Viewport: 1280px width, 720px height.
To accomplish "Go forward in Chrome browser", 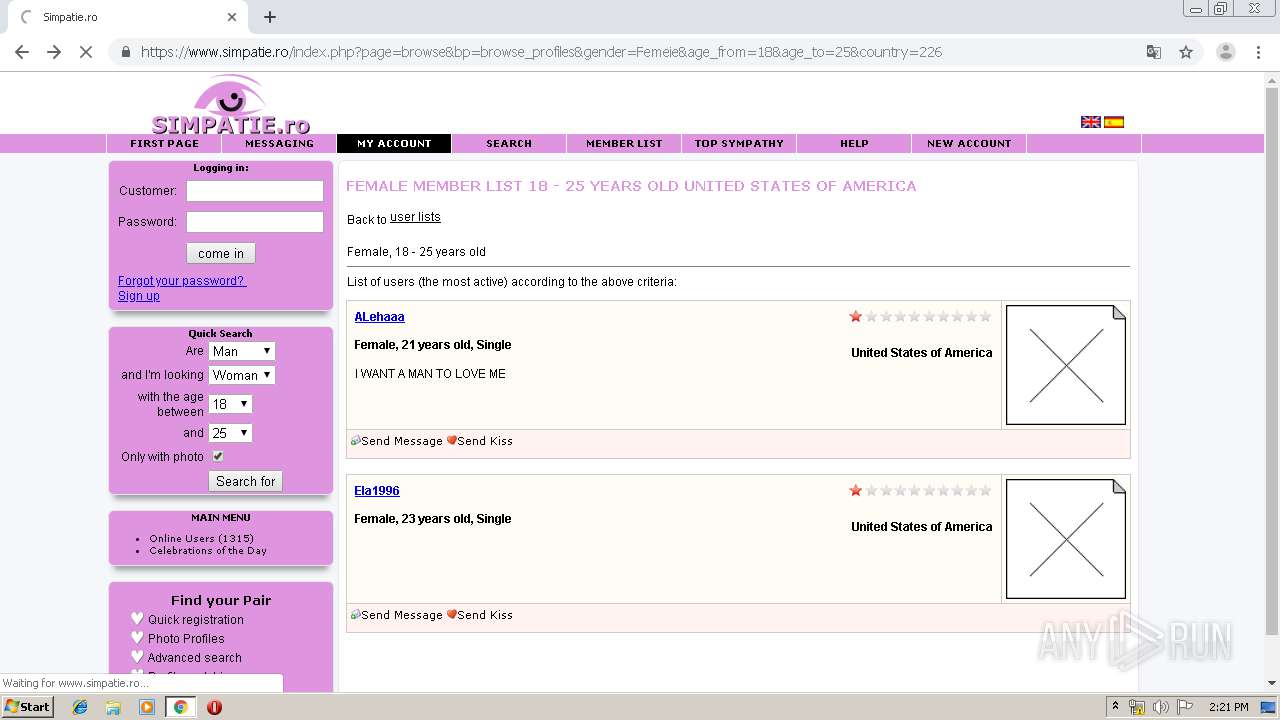I will 54,52.
